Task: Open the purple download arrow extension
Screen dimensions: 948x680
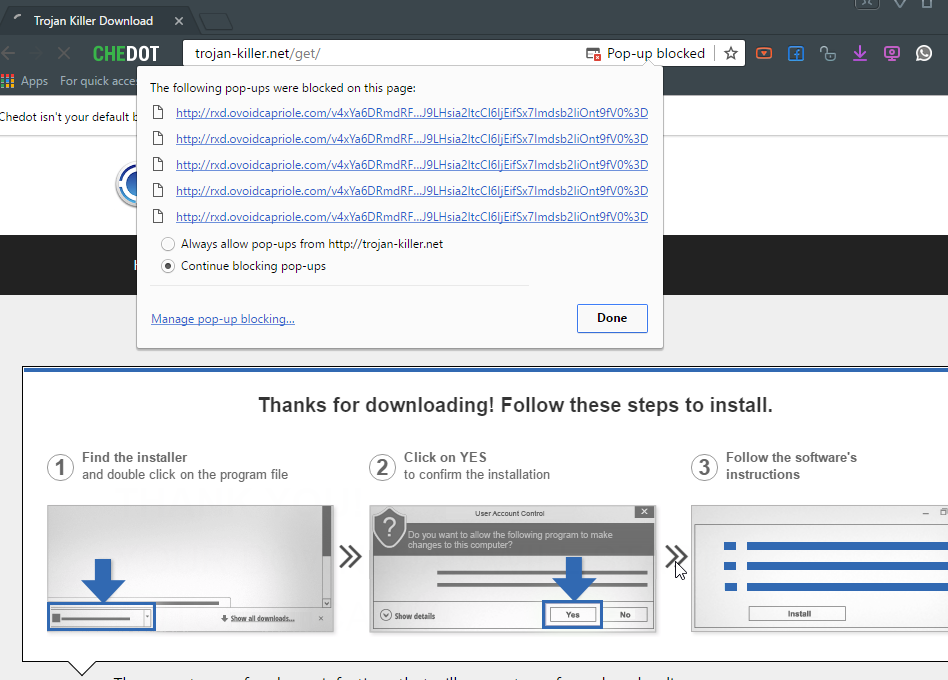Action: [860, 54]
